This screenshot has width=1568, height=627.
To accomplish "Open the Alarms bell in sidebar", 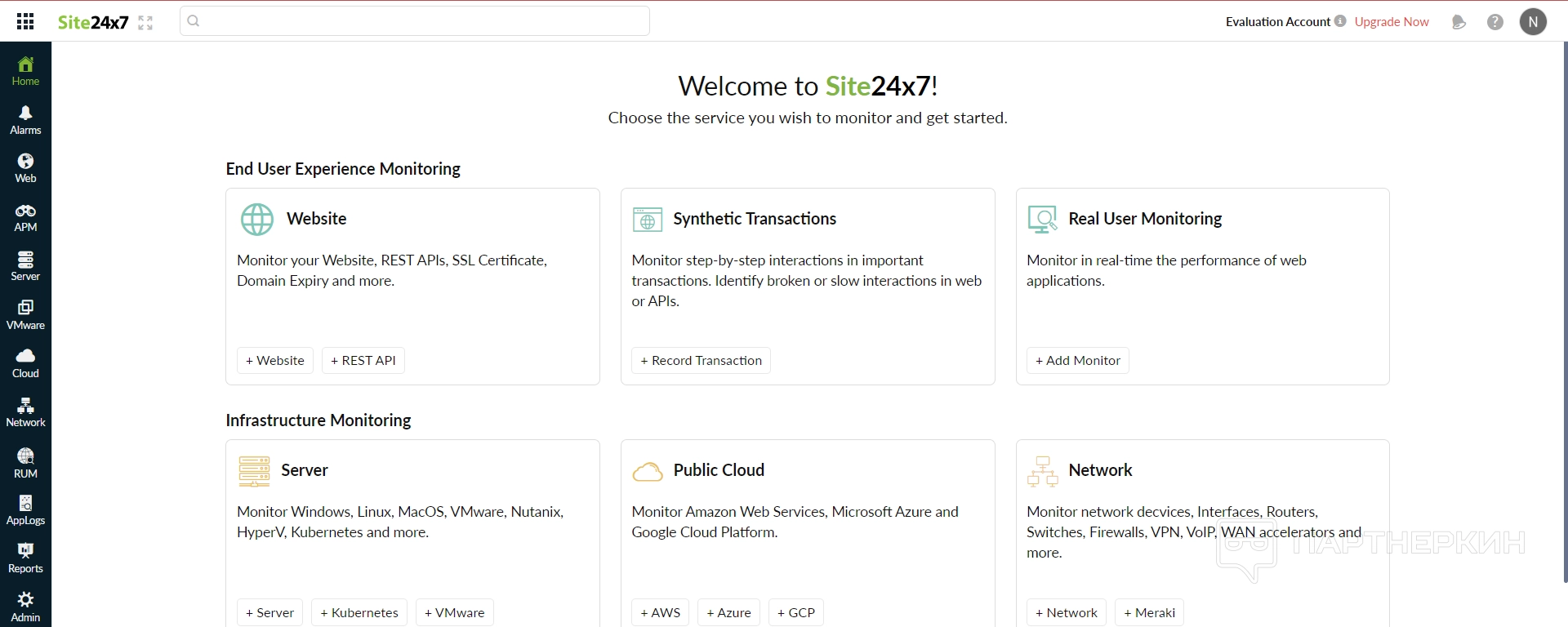I will click(x=25, y=119).
